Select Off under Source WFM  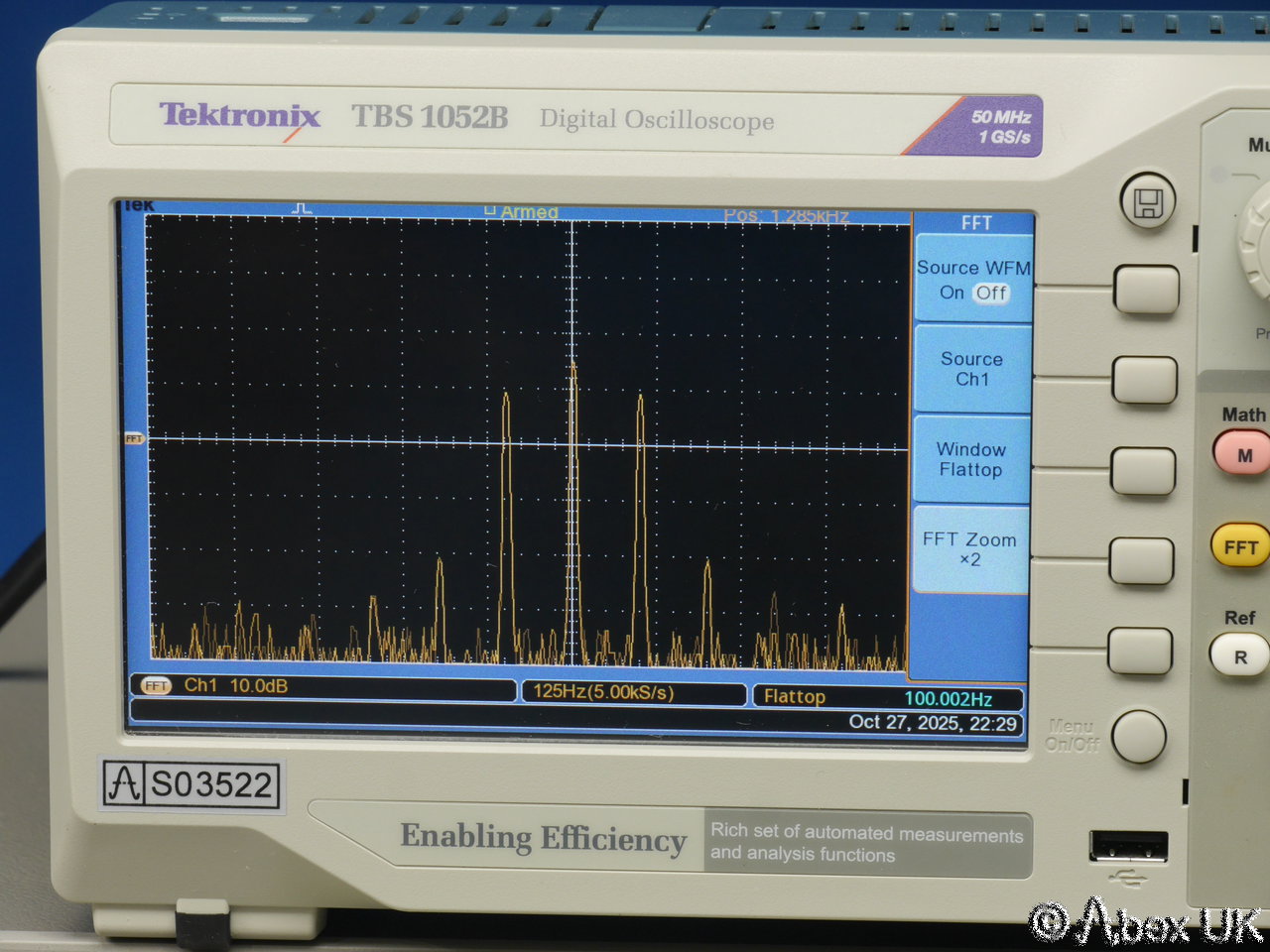pyautogui.click(x=990, y=293)
